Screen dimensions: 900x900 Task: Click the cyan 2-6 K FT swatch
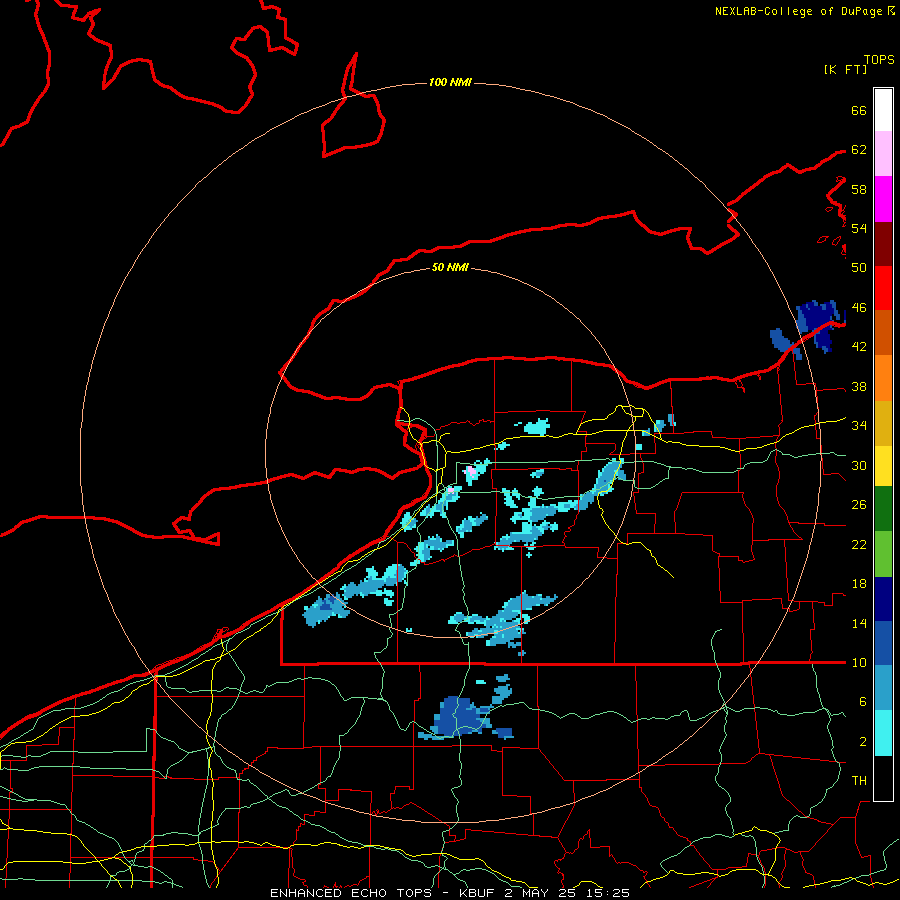point(883,733)
